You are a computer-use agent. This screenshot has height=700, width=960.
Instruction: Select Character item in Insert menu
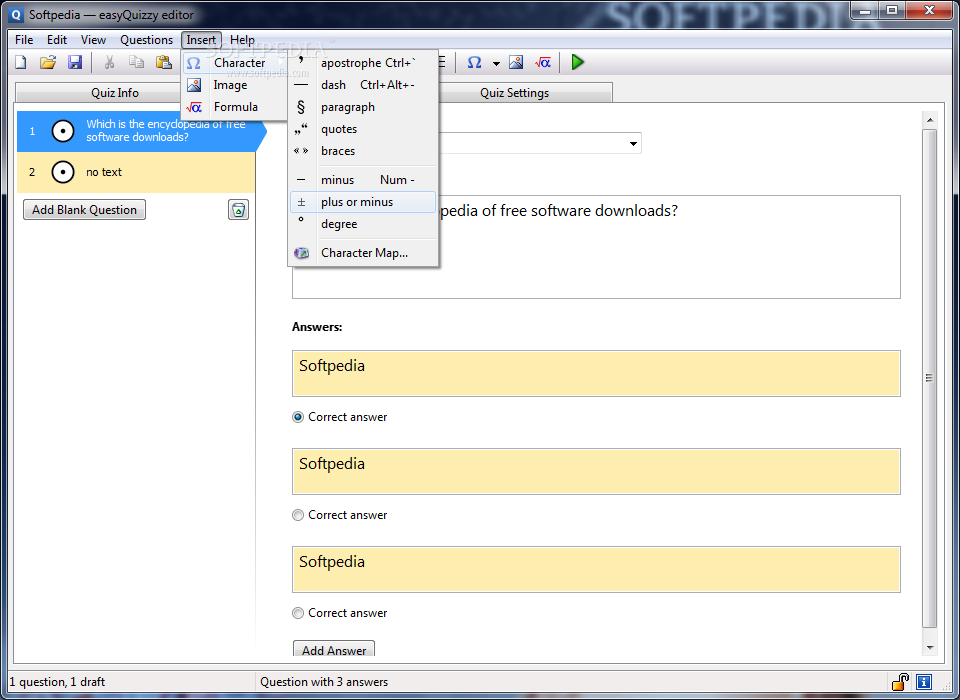235,63
